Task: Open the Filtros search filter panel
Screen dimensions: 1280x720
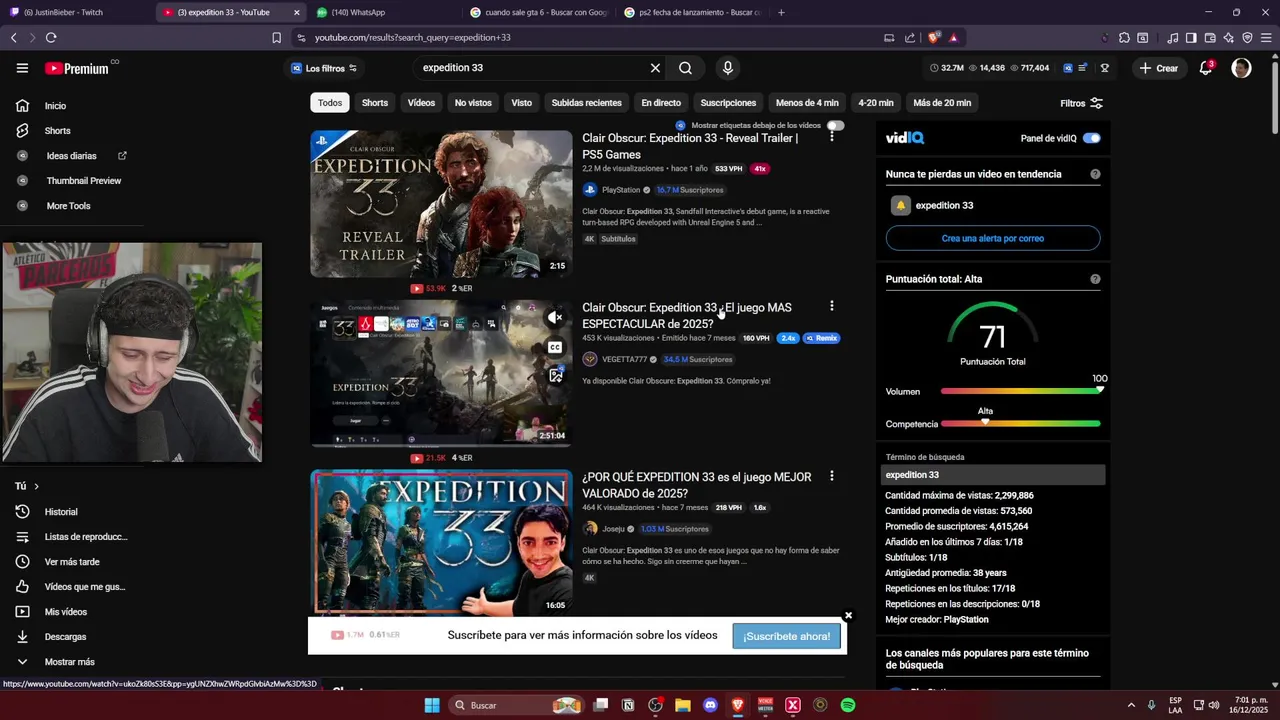Action: pyautogui.click(x=1081, y=103)
